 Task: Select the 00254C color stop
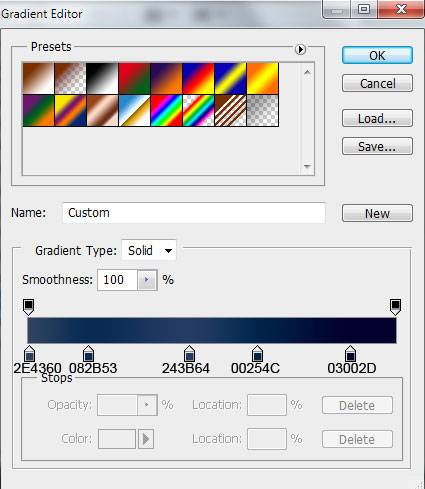click(257, 354)
